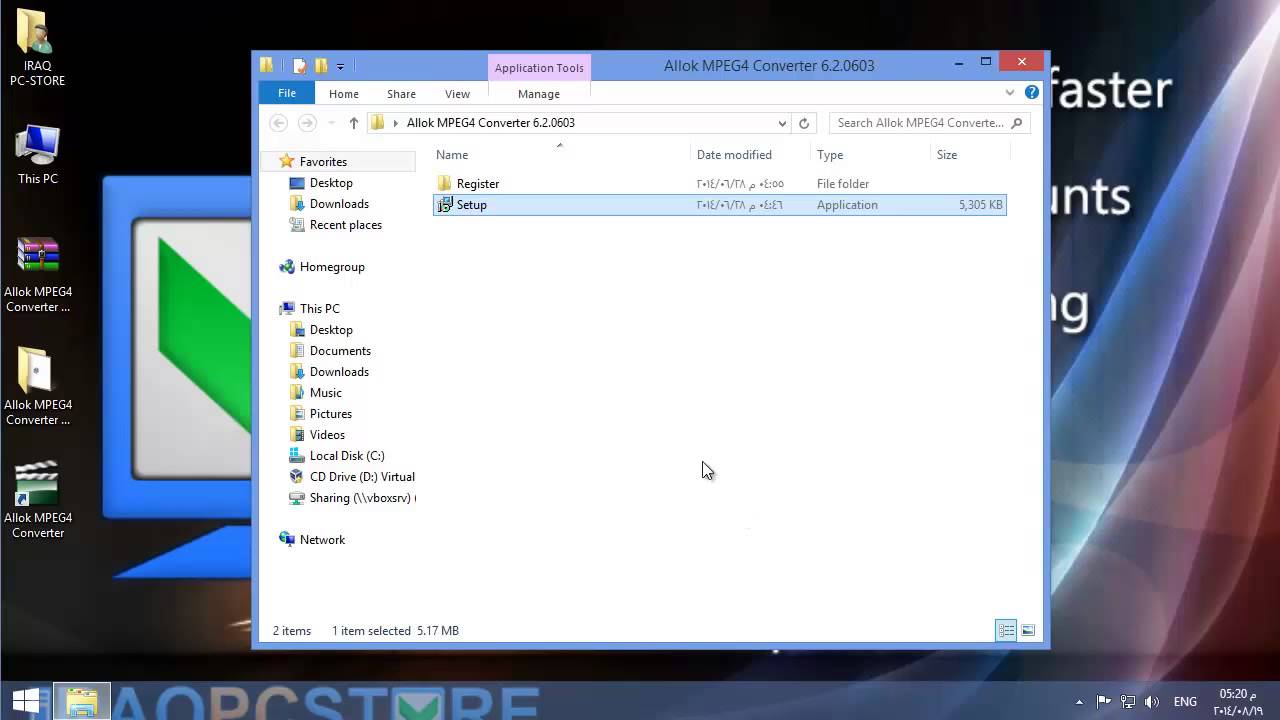
Task: Select Network in navigation pane
Action: (x=322, y=540)
